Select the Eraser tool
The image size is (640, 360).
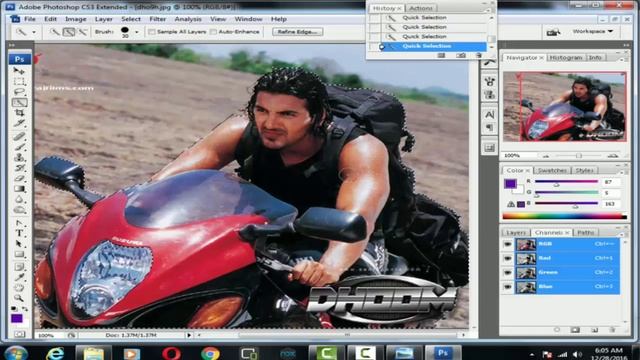[19, 178]
